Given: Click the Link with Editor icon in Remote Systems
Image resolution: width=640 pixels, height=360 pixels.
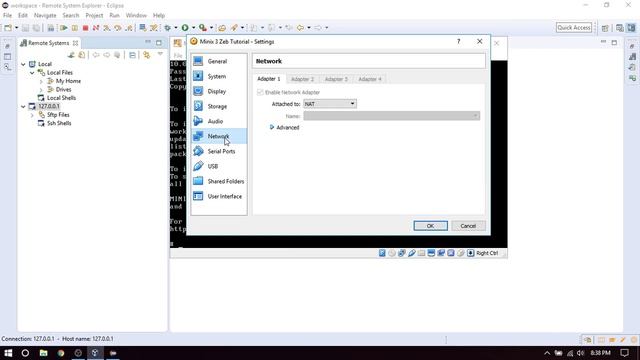Looking at the screenshot, I should pyautogui.click(x=146, y=55).
